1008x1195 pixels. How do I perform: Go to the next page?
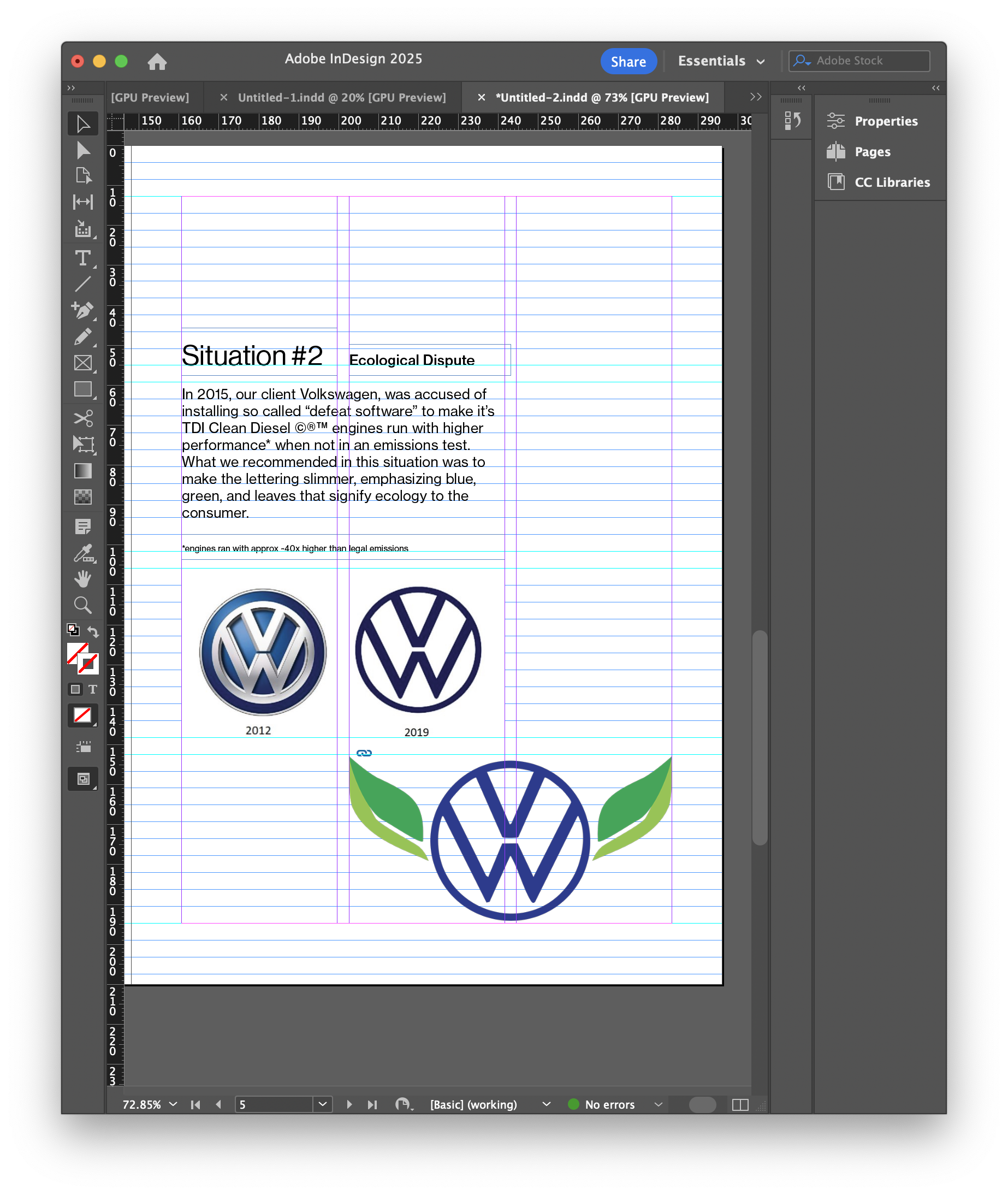[x=349, y=1104]
